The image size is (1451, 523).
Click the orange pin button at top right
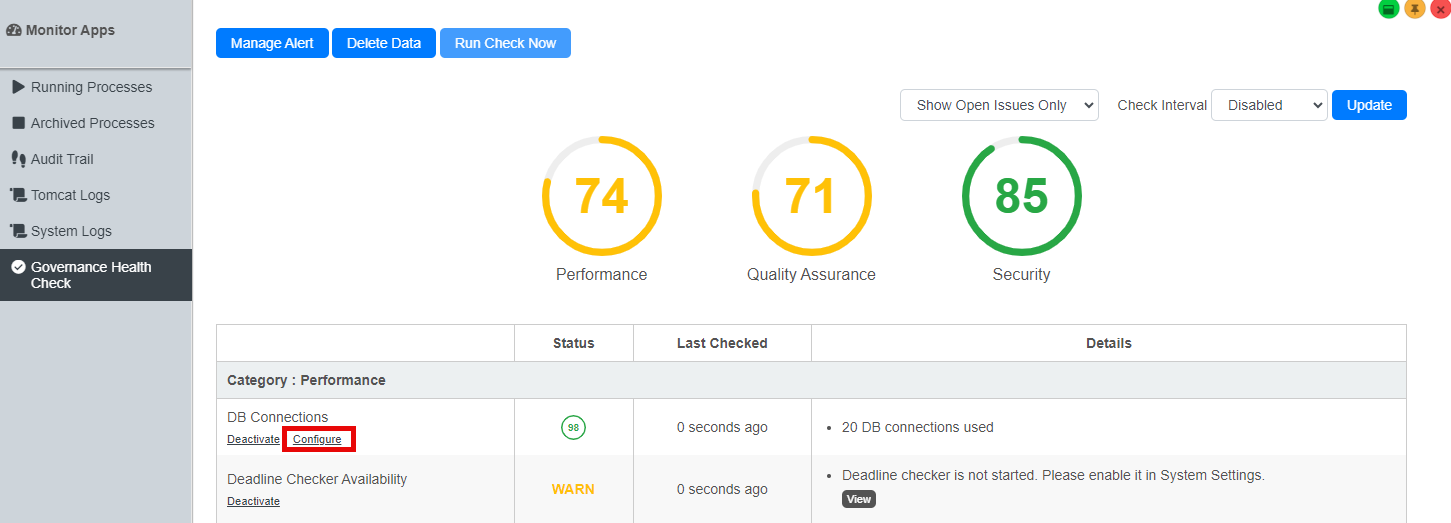click(1414, 9)
